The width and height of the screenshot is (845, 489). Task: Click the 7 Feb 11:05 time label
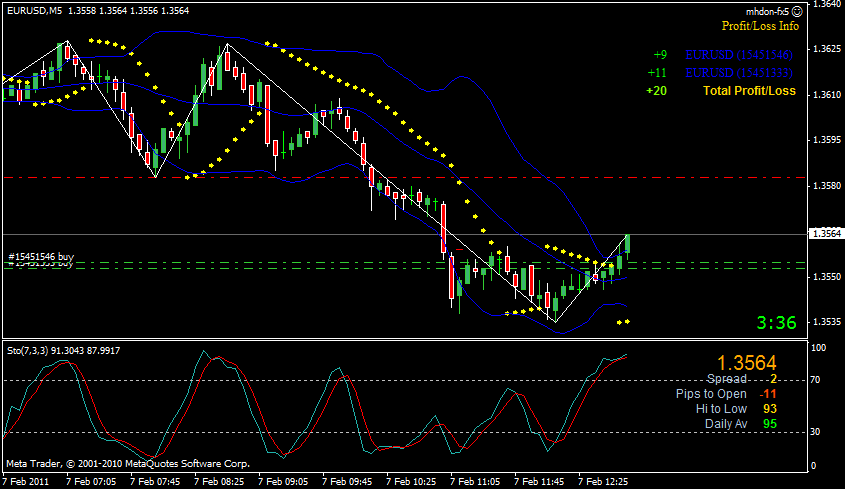(475, 481)
